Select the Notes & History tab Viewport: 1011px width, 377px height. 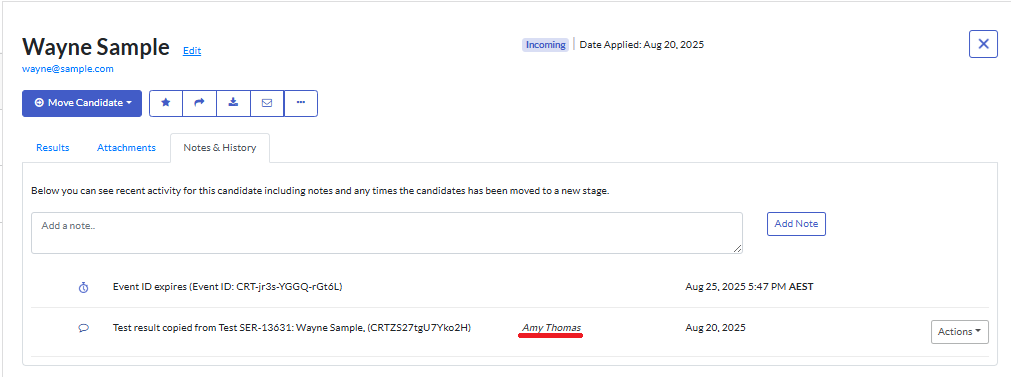220,148
